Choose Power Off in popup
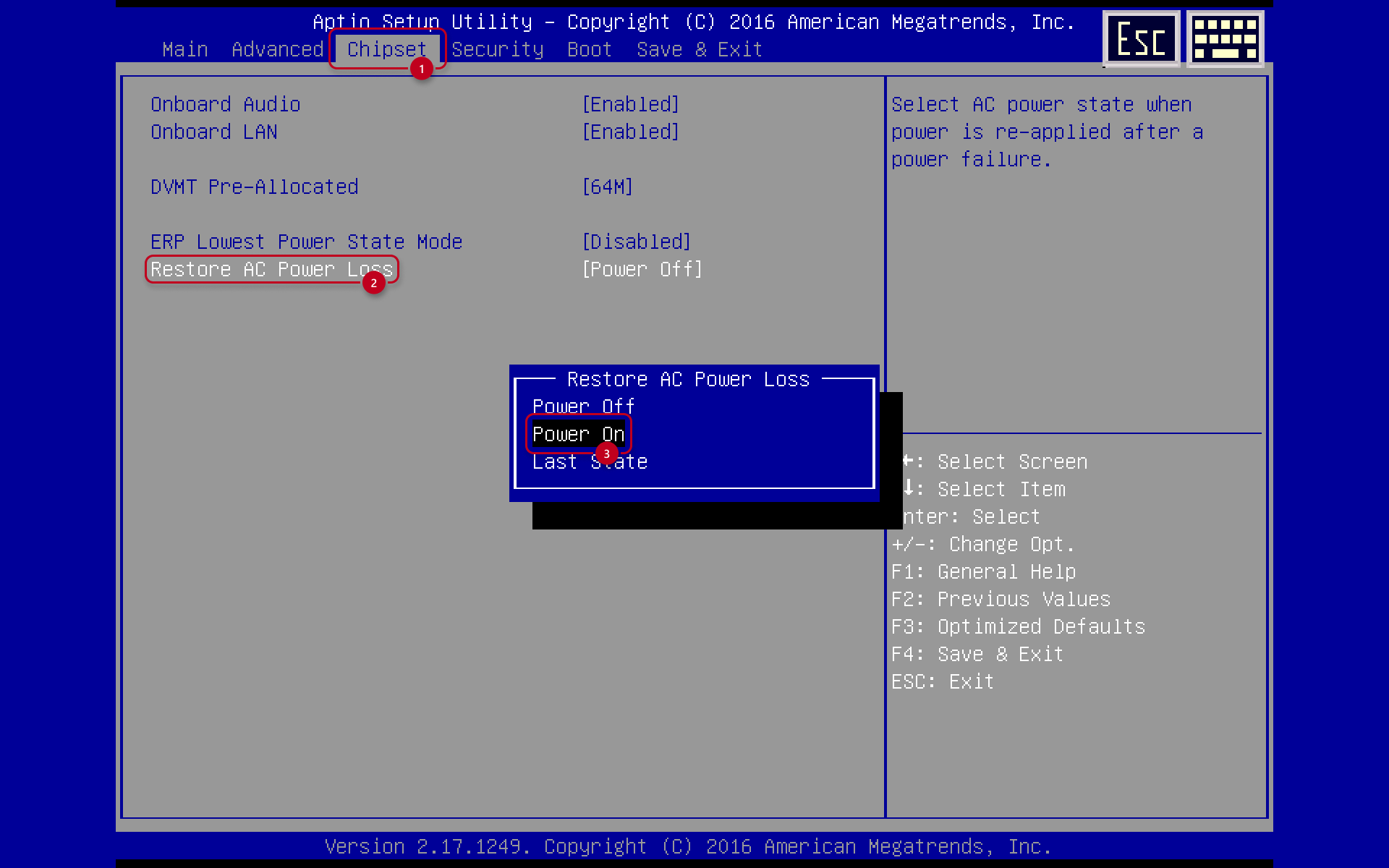 (584, 407)
